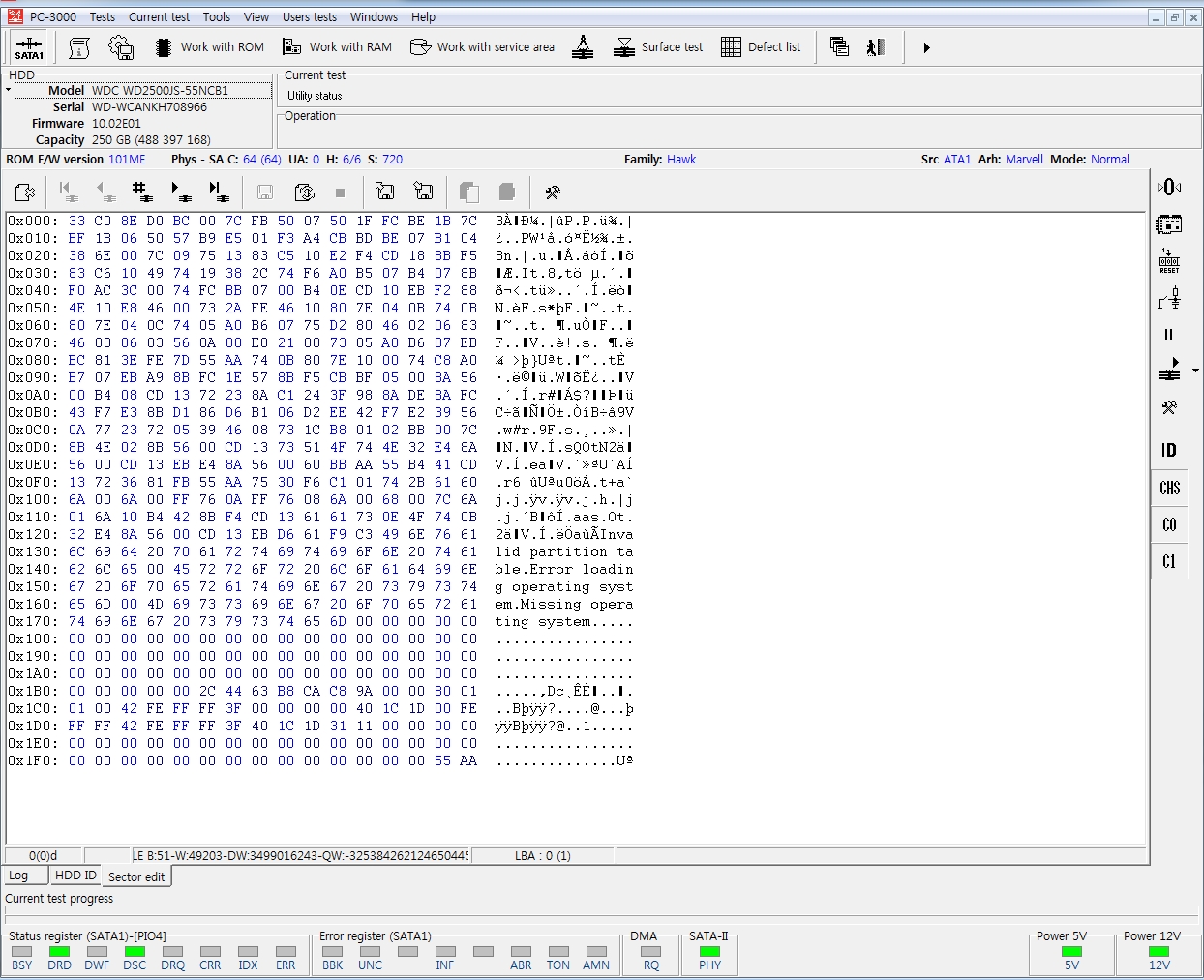Click the cascading windows toolbar icon

tap(839, 46)
